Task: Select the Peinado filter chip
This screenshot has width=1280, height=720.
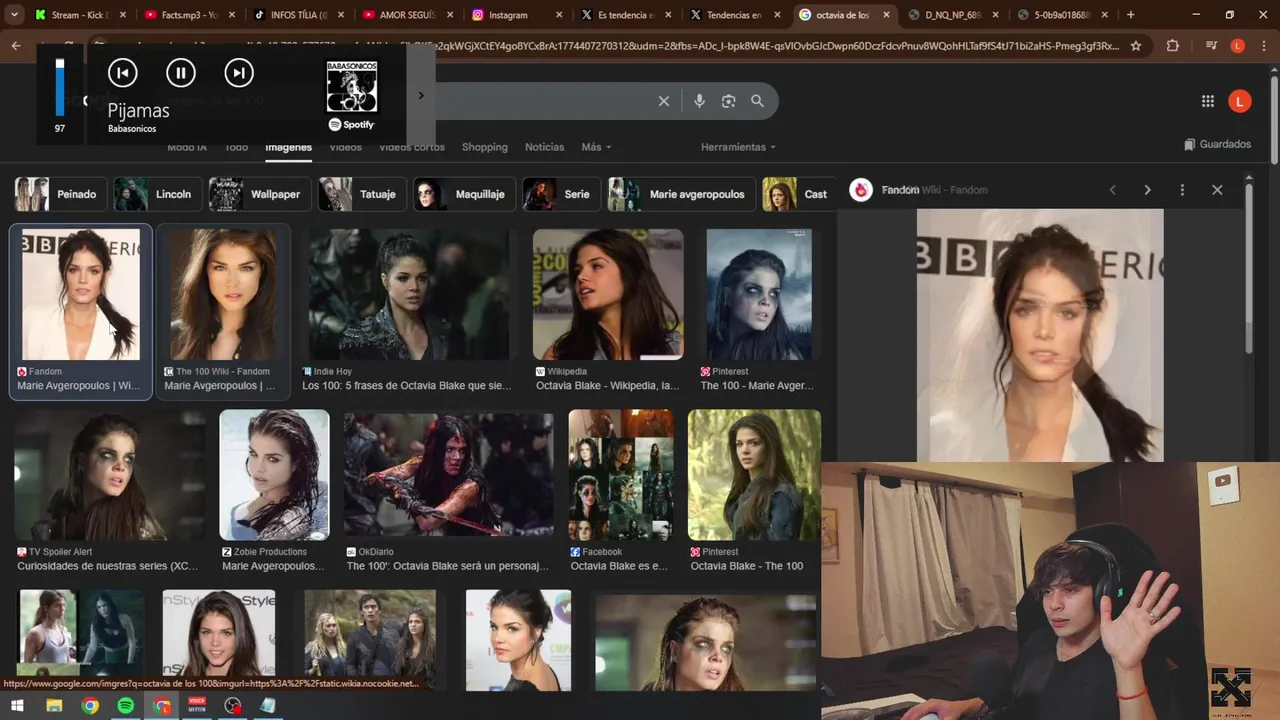Action: tap(60, 194)
